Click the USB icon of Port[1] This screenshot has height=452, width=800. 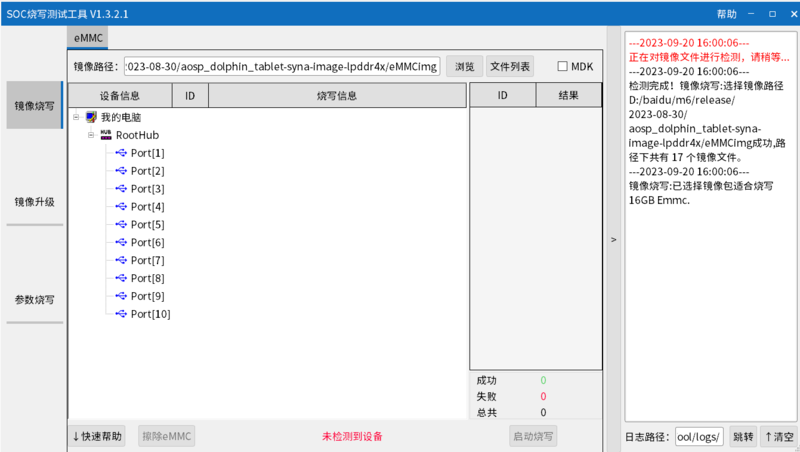[121, 153]
